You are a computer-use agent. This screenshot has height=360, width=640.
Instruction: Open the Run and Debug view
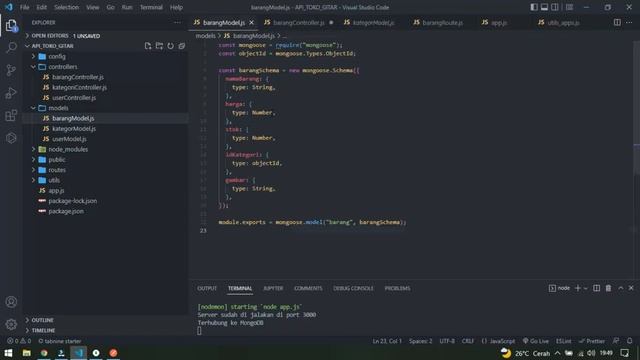tap(11, 93)
